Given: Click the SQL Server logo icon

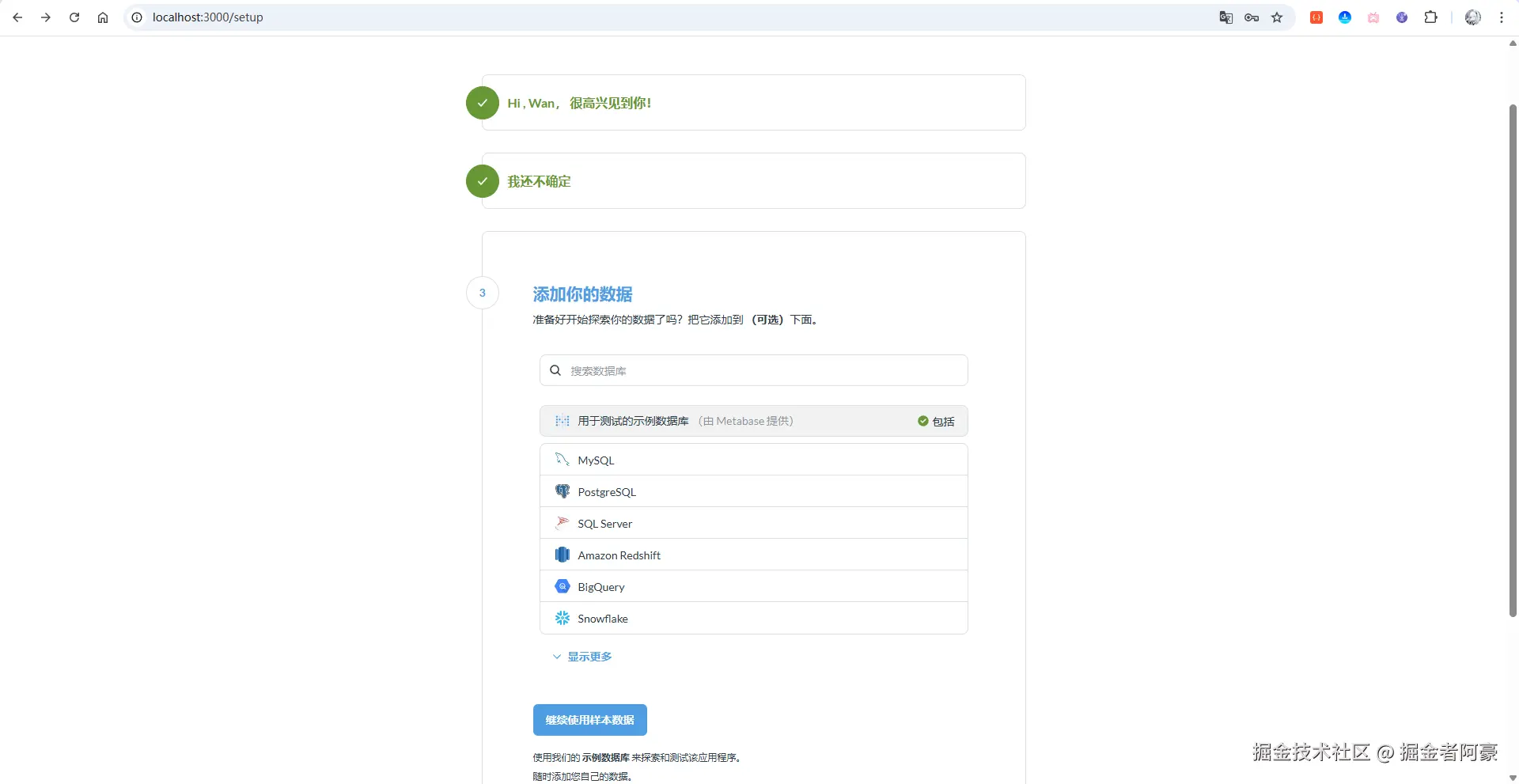Looking at the screenshot, I should click(563, 523).
